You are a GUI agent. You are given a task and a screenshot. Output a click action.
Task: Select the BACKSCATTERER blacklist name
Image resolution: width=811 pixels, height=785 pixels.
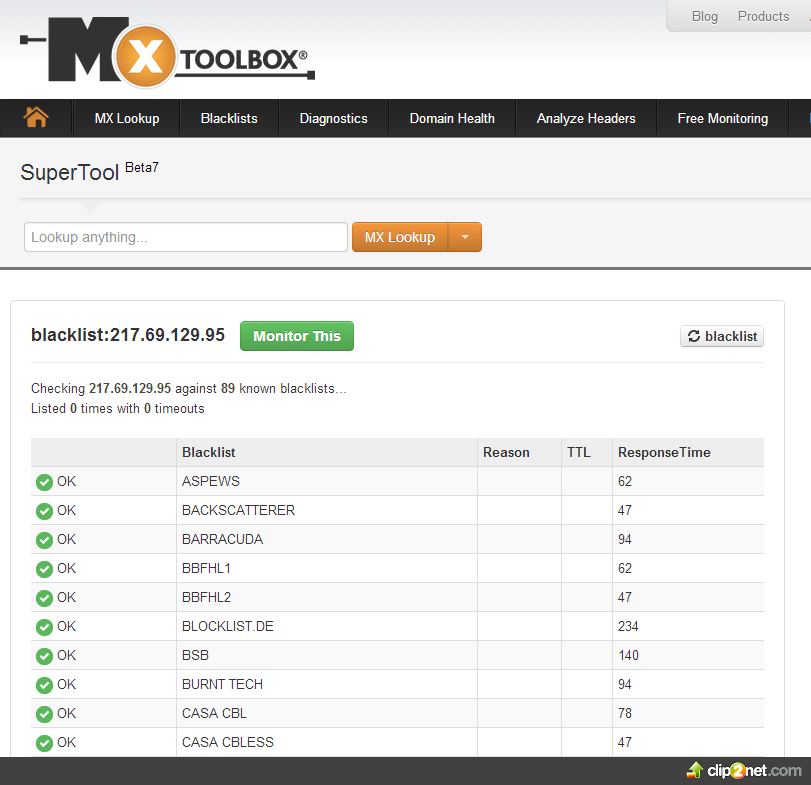pos(238,510)
